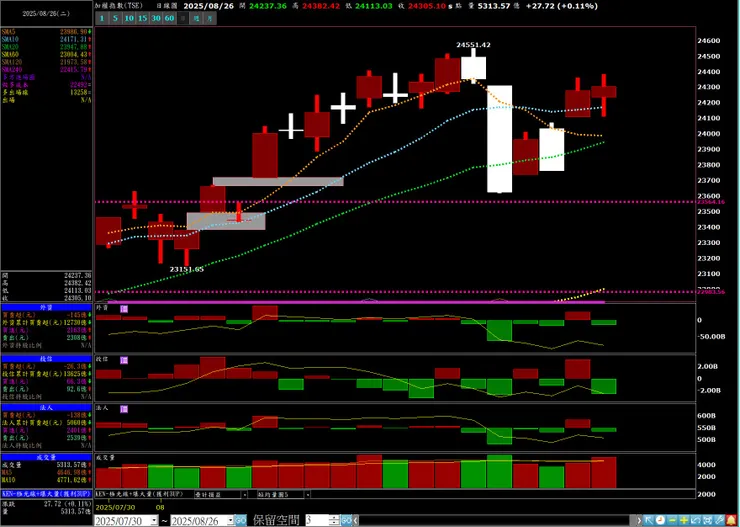Switch to the weekly (週) chart button
This screenshot has height=527, width=740.
coord(196,18)
